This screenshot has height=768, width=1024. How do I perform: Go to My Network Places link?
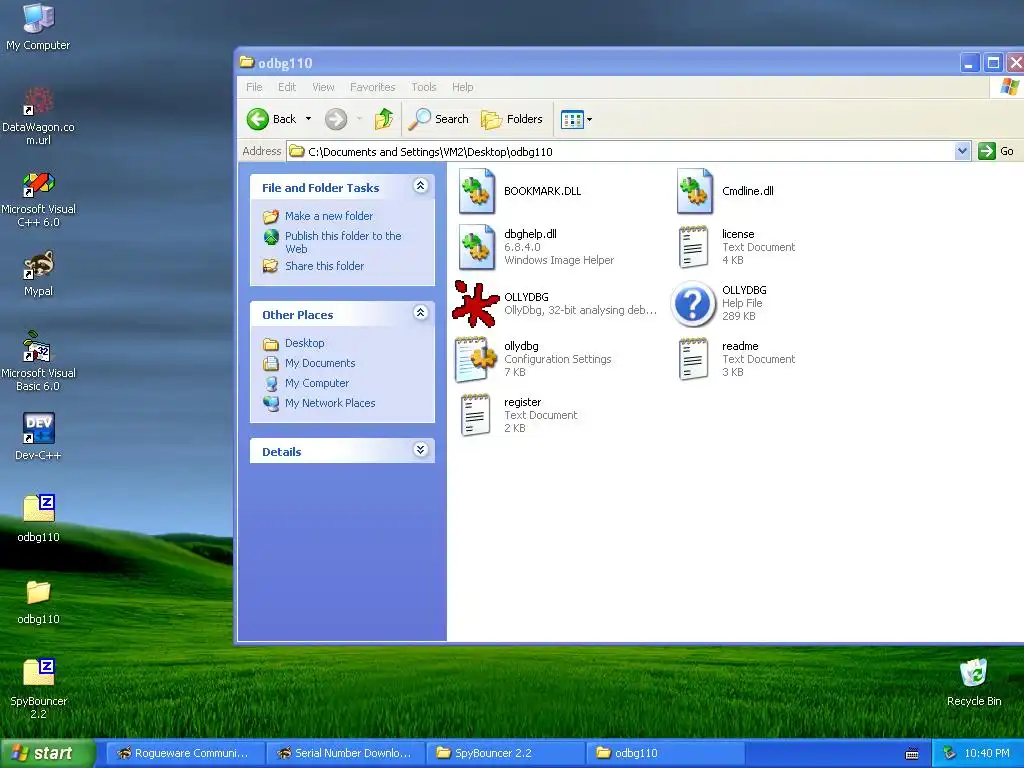[x=330, y=403]
